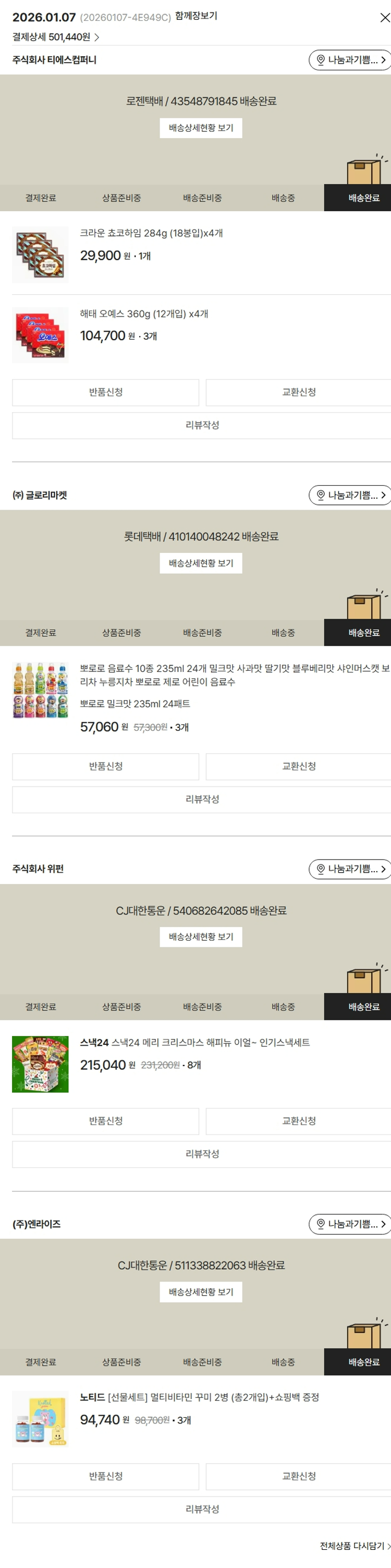
Task: Open delivery address pill for (주) 글로리마켓
Action: coord(350,496)
